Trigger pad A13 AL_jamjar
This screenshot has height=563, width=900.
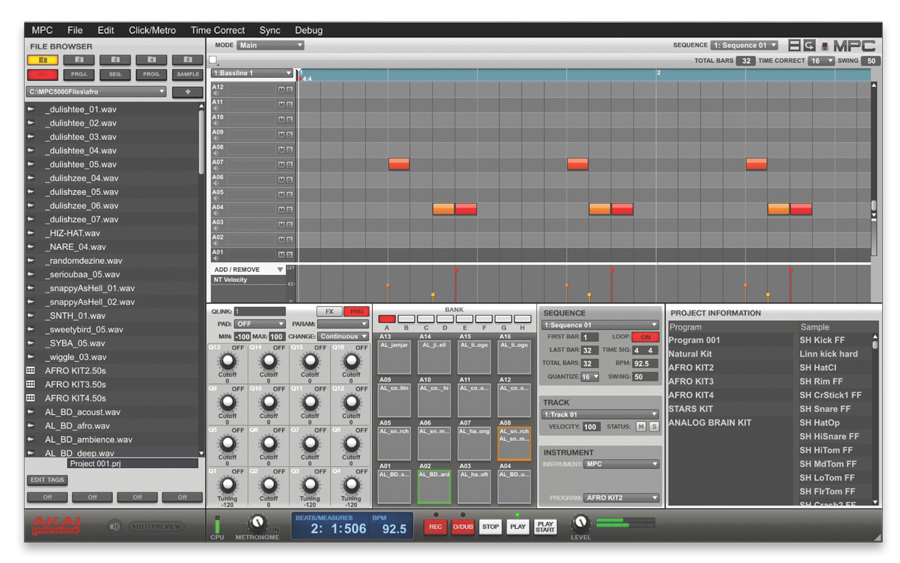coord(394,357)
